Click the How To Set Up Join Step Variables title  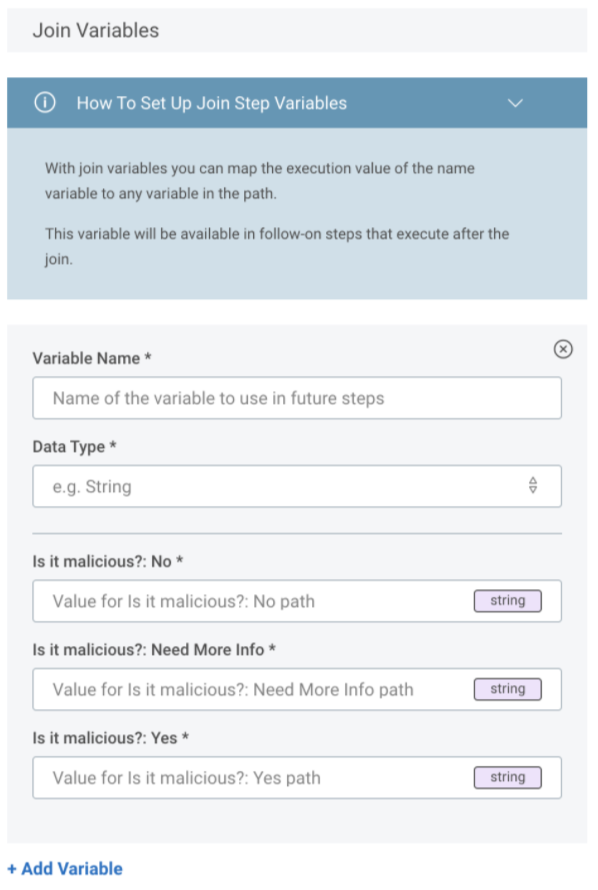point(212,103)
